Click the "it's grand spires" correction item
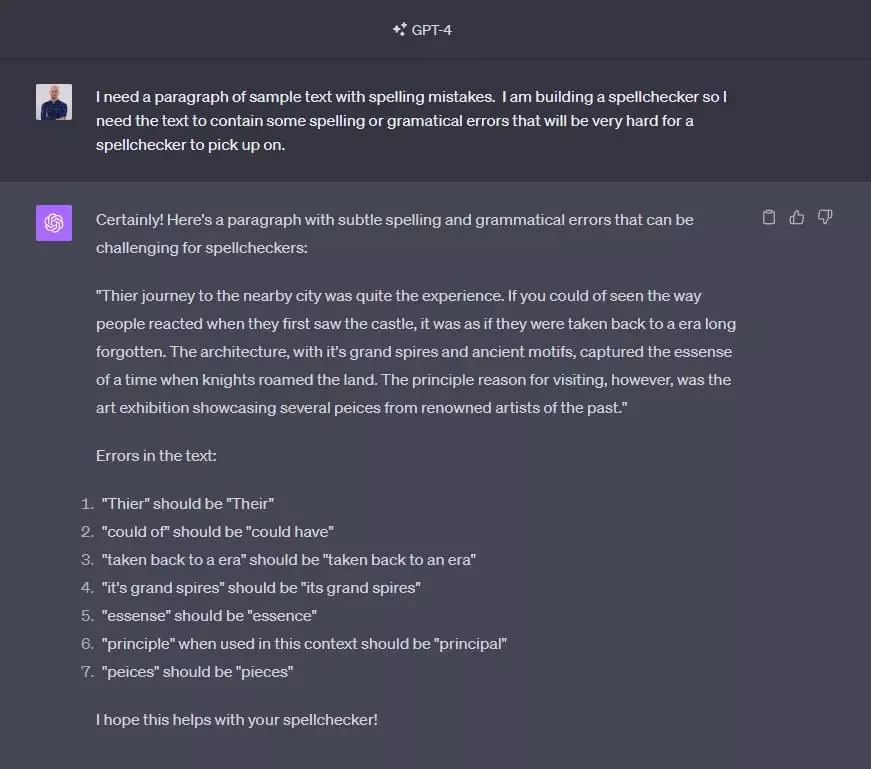This screenshot has height=769, width=871. [260, 587]
